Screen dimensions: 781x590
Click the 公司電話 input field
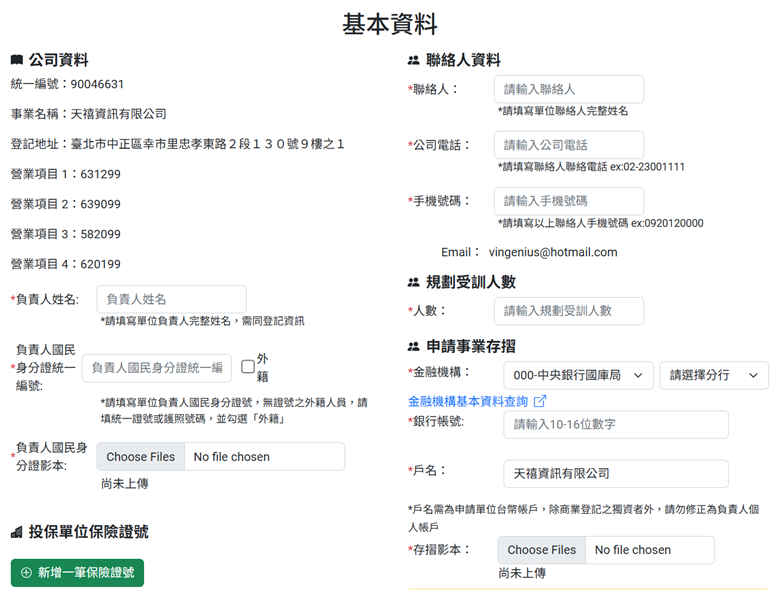tap(568, 145)
